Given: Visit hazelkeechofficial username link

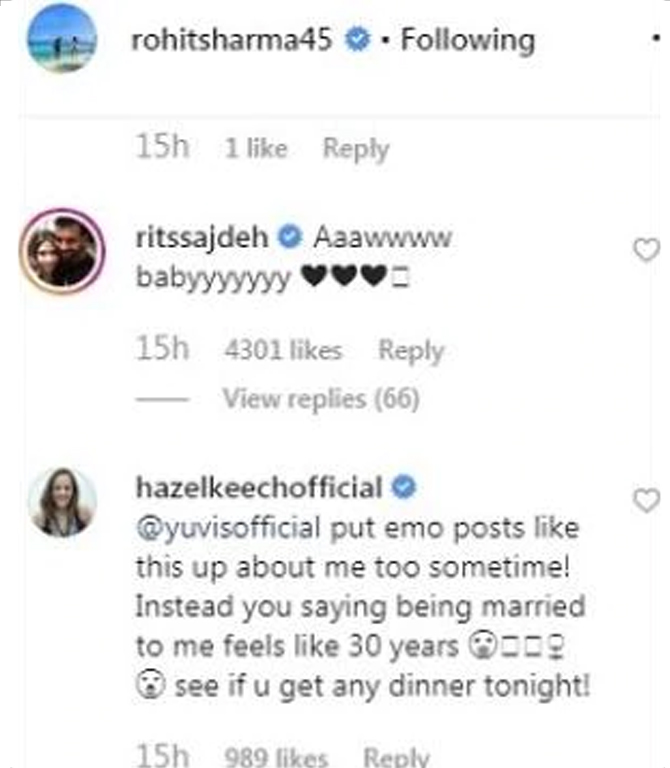Looking at the screenshot, I should (x=259, y=488).
